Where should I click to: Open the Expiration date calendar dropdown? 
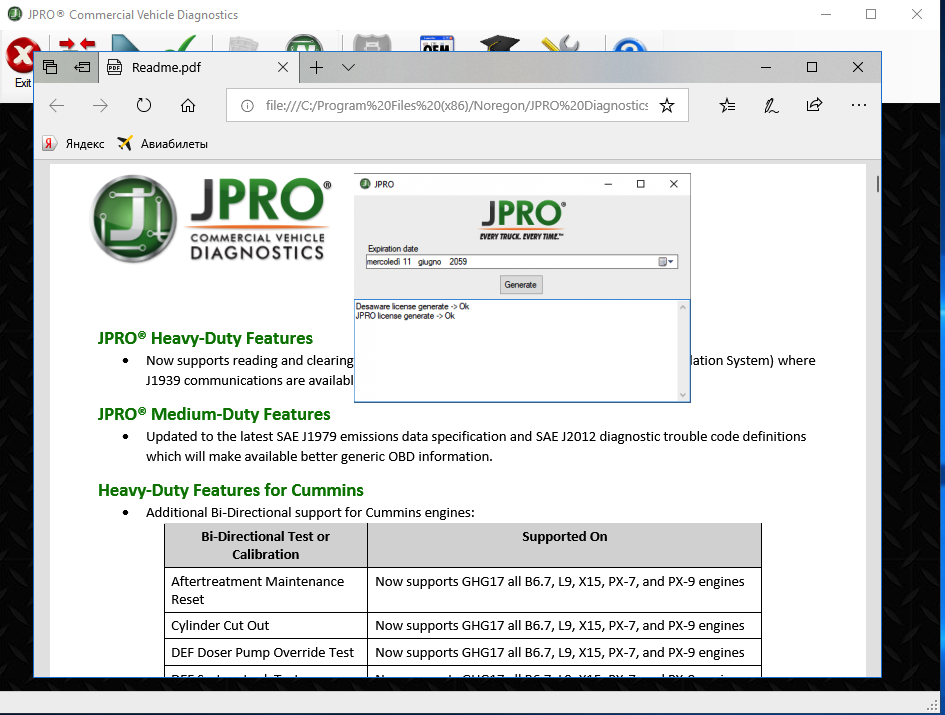(666, 262)
